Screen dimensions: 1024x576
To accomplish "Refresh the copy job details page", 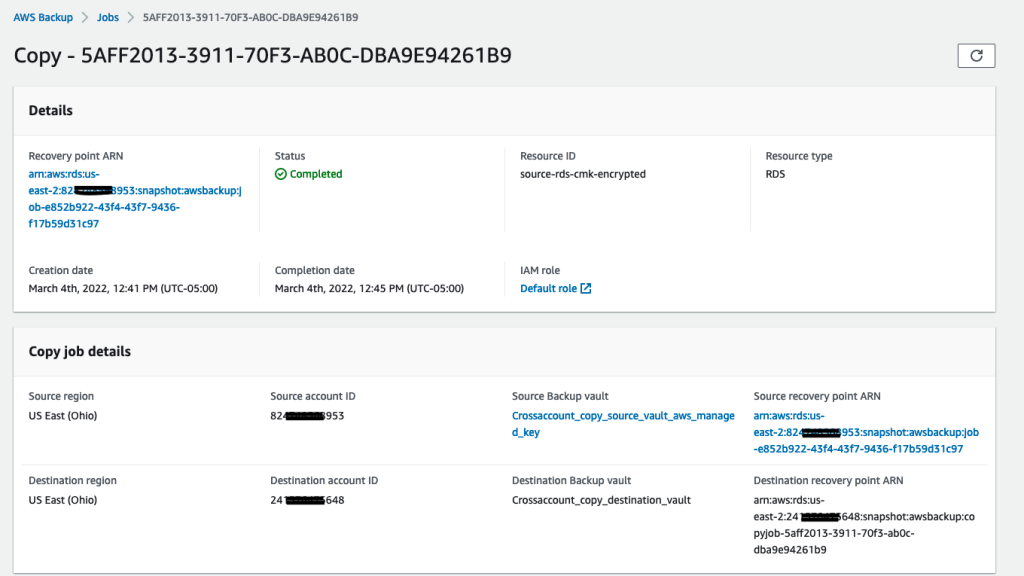I will 975,55.
